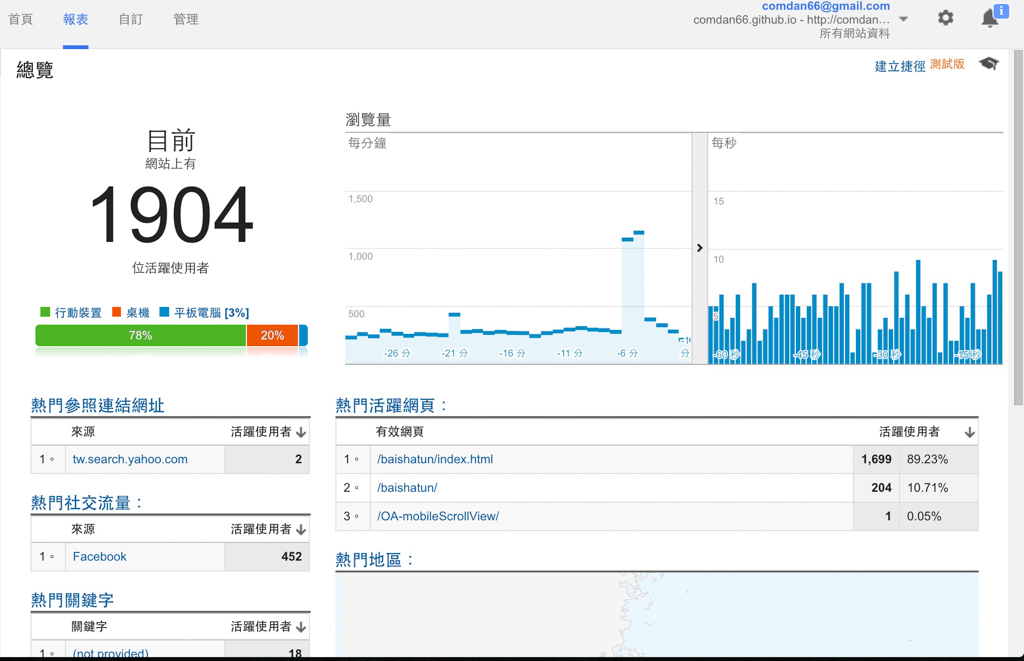Open the 管理 tab
Image resolution: width=1024 pixels, height=661 pixels.
tap(186, 20)
